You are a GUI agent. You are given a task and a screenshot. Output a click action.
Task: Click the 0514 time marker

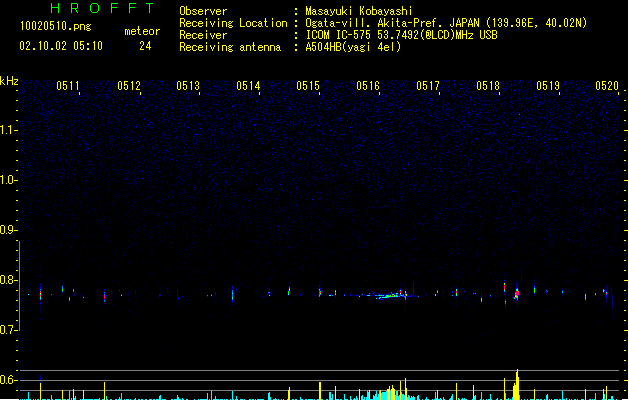coord(248,85)
